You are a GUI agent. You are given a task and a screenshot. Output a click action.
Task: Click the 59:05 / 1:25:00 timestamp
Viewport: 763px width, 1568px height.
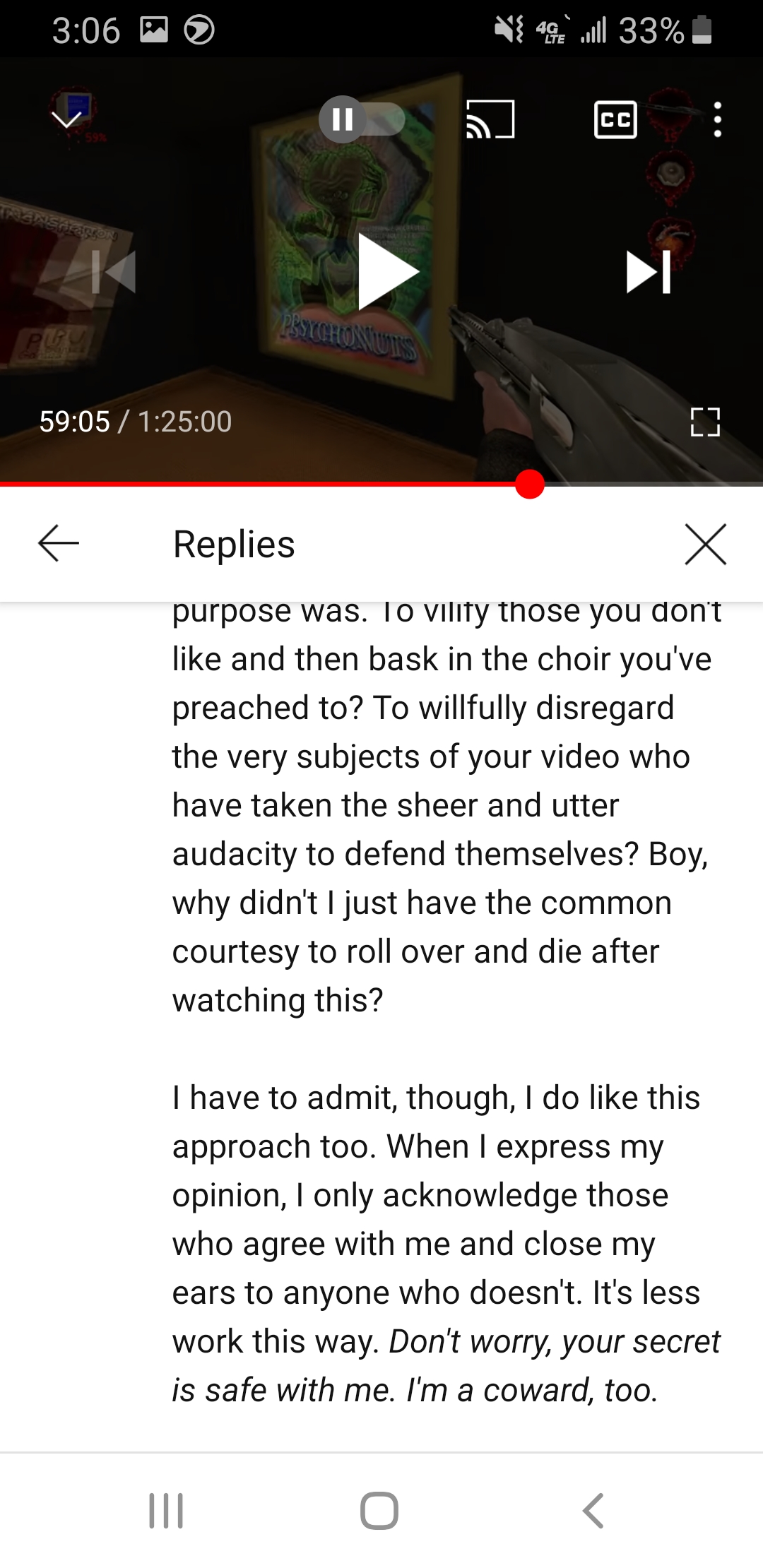pos(136,422)
